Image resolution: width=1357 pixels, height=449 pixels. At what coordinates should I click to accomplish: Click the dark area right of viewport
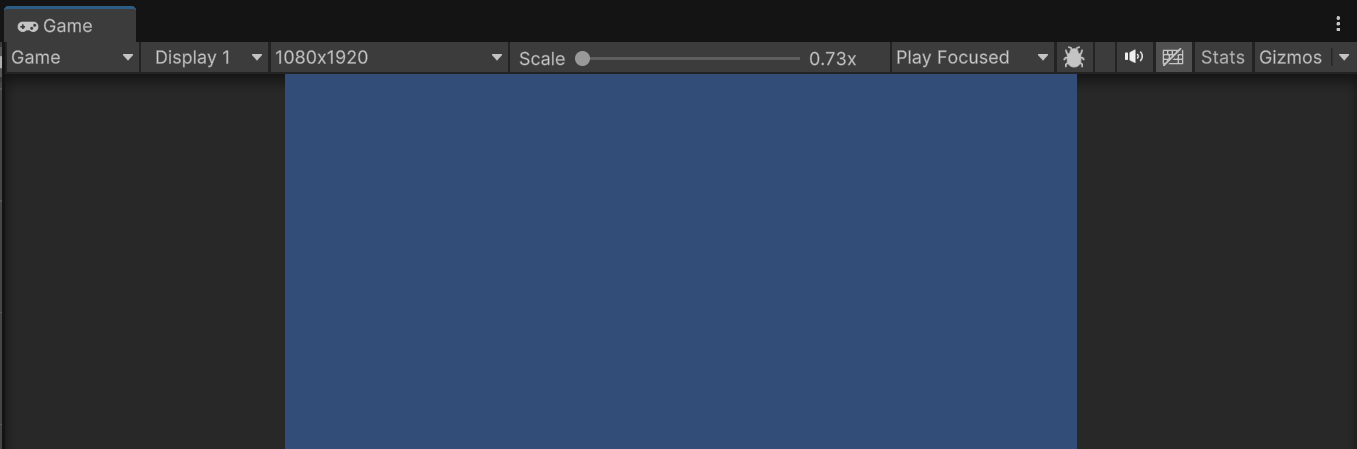[x=1216, y=261]
